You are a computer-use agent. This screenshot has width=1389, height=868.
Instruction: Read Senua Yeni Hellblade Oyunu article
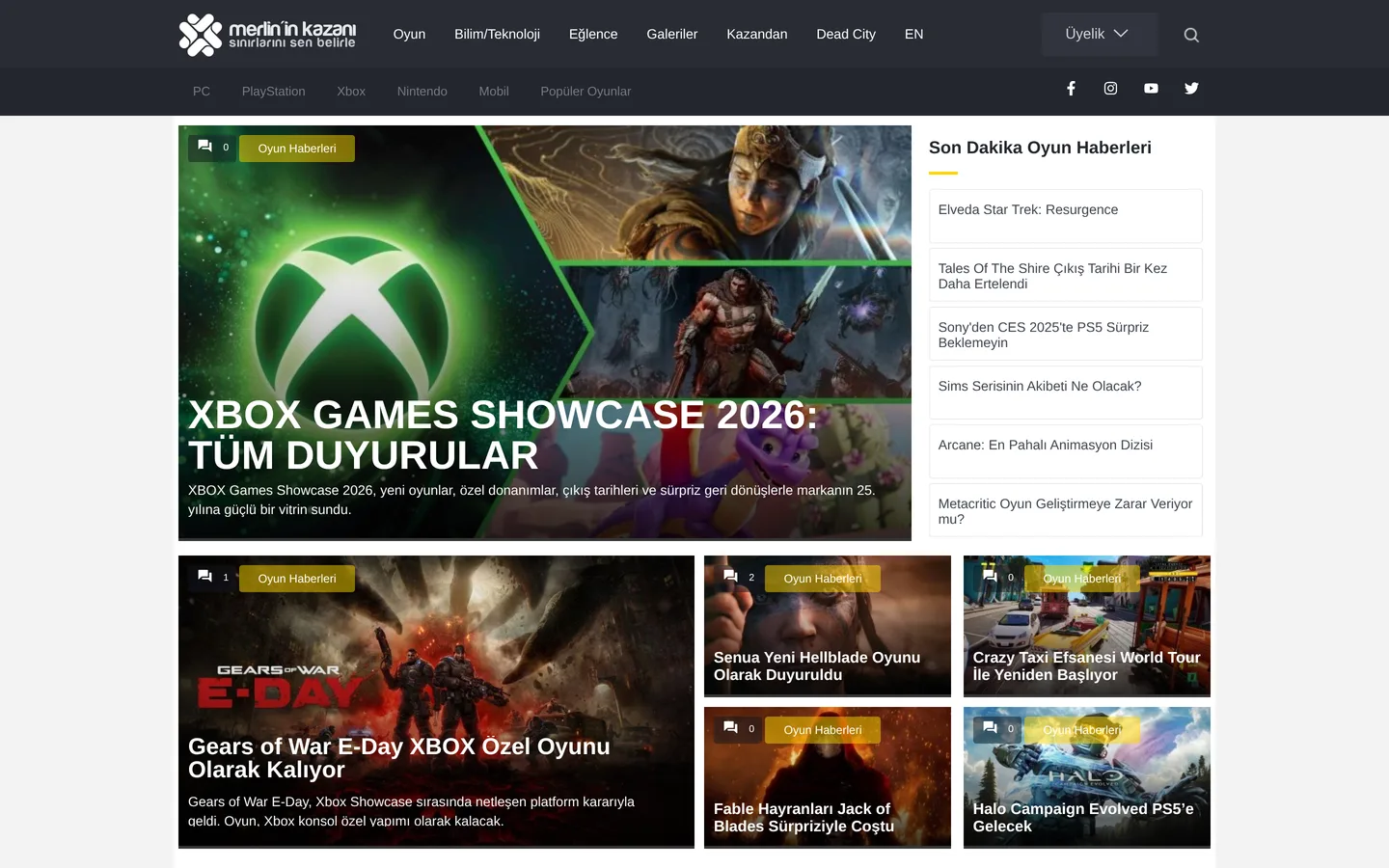coord(817,666)
